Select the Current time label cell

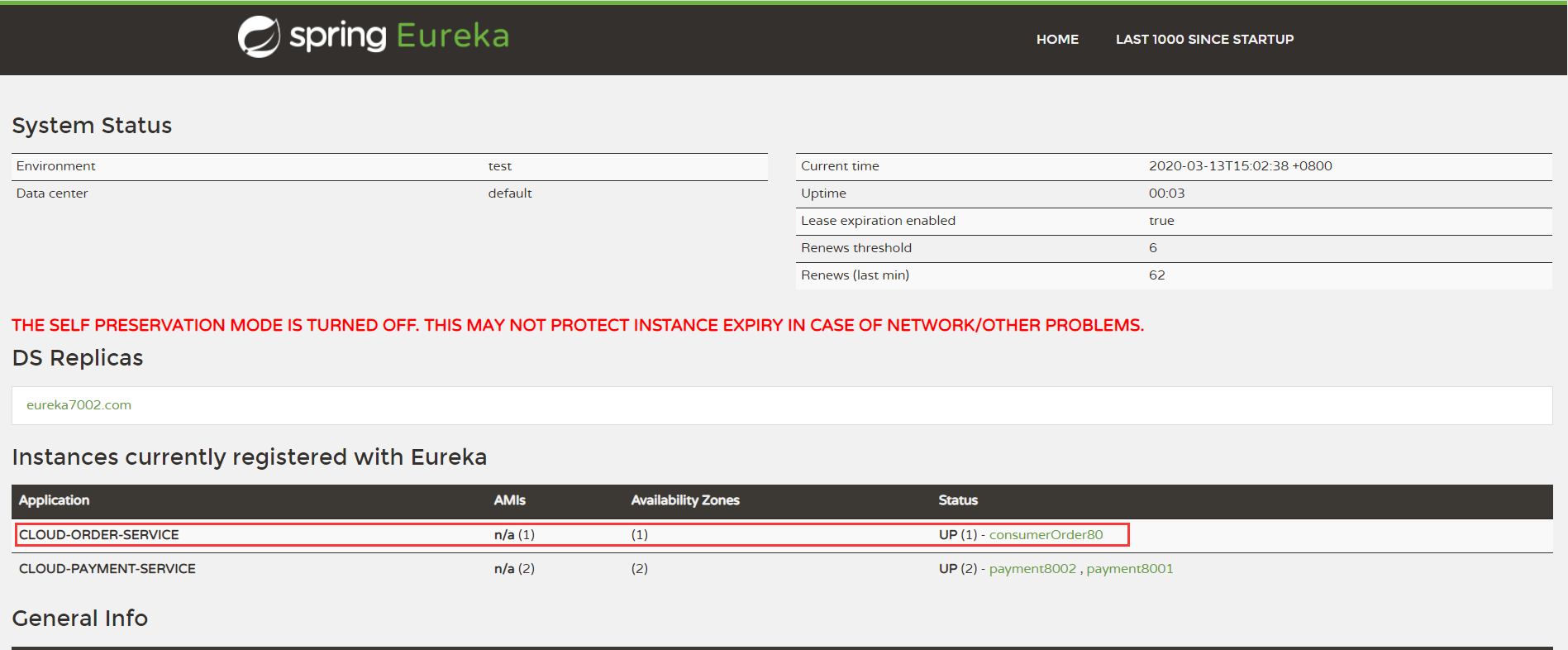(x=840, y=166)
